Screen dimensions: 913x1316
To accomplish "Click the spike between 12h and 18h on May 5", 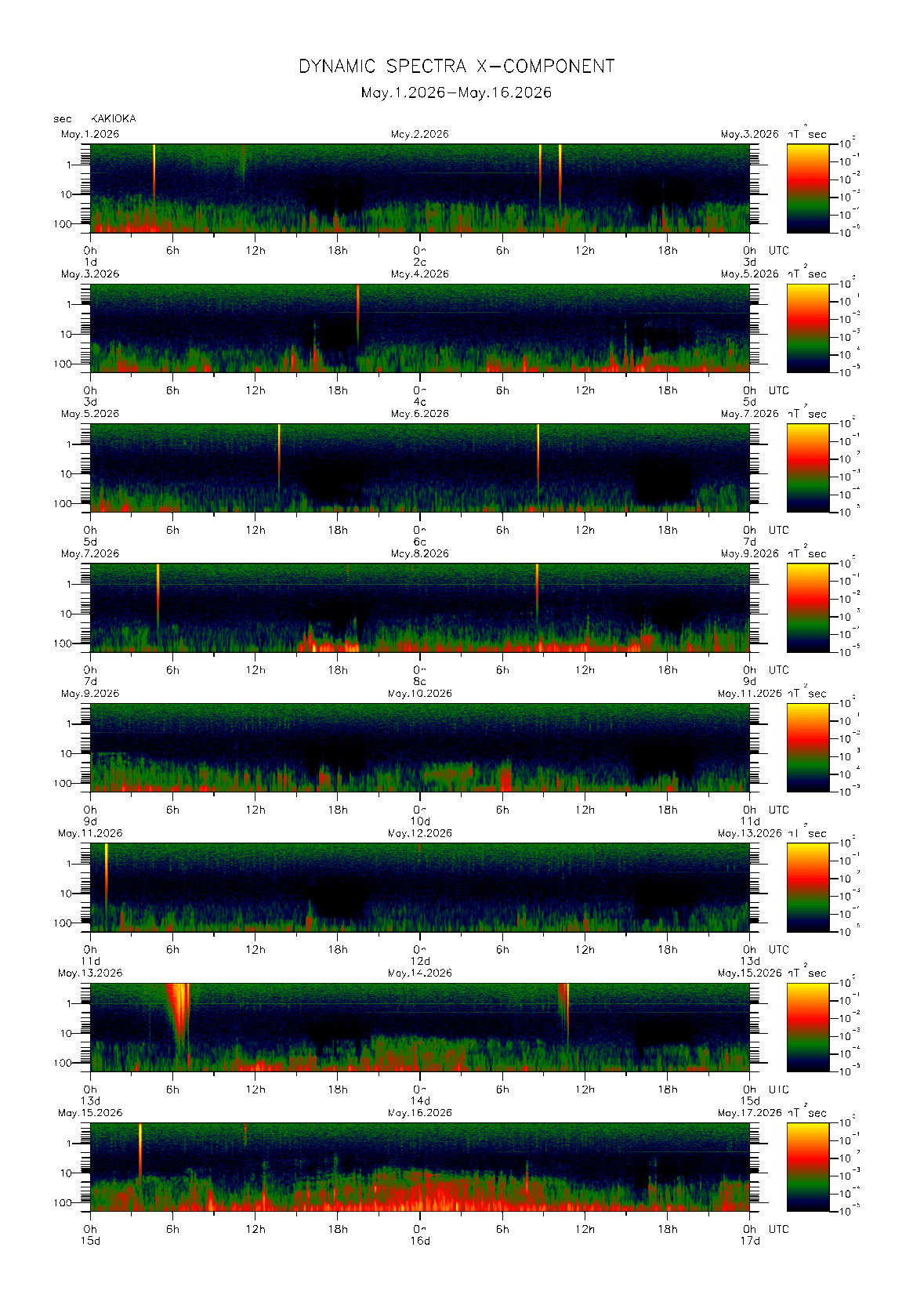I will coord(279,457).
